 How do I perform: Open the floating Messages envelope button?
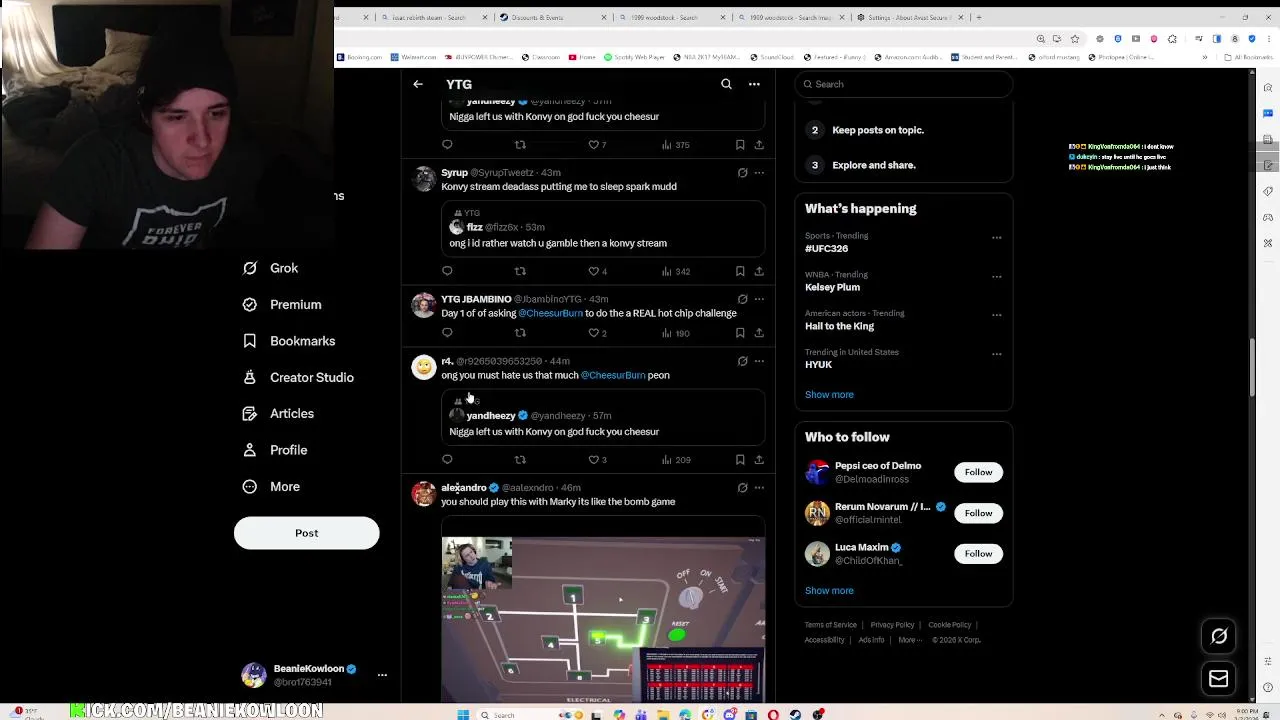(1219, 679)
